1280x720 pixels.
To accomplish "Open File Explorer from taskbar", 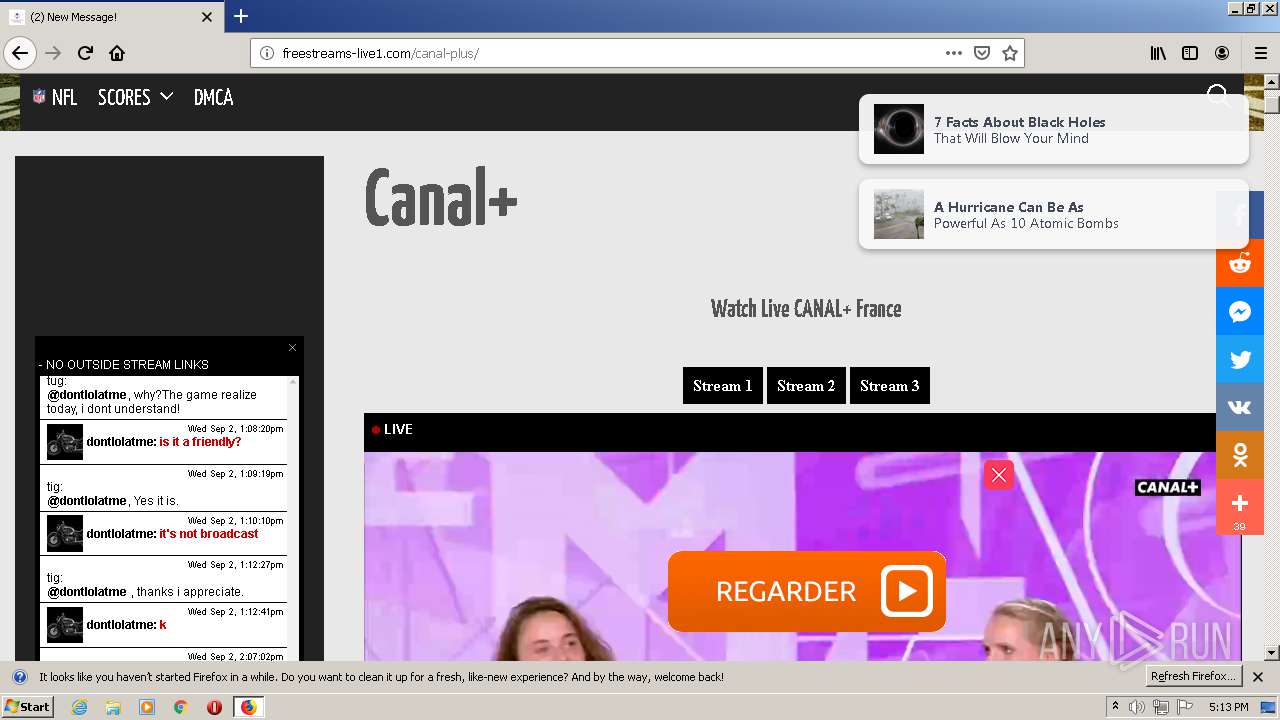I will point(113,707).
